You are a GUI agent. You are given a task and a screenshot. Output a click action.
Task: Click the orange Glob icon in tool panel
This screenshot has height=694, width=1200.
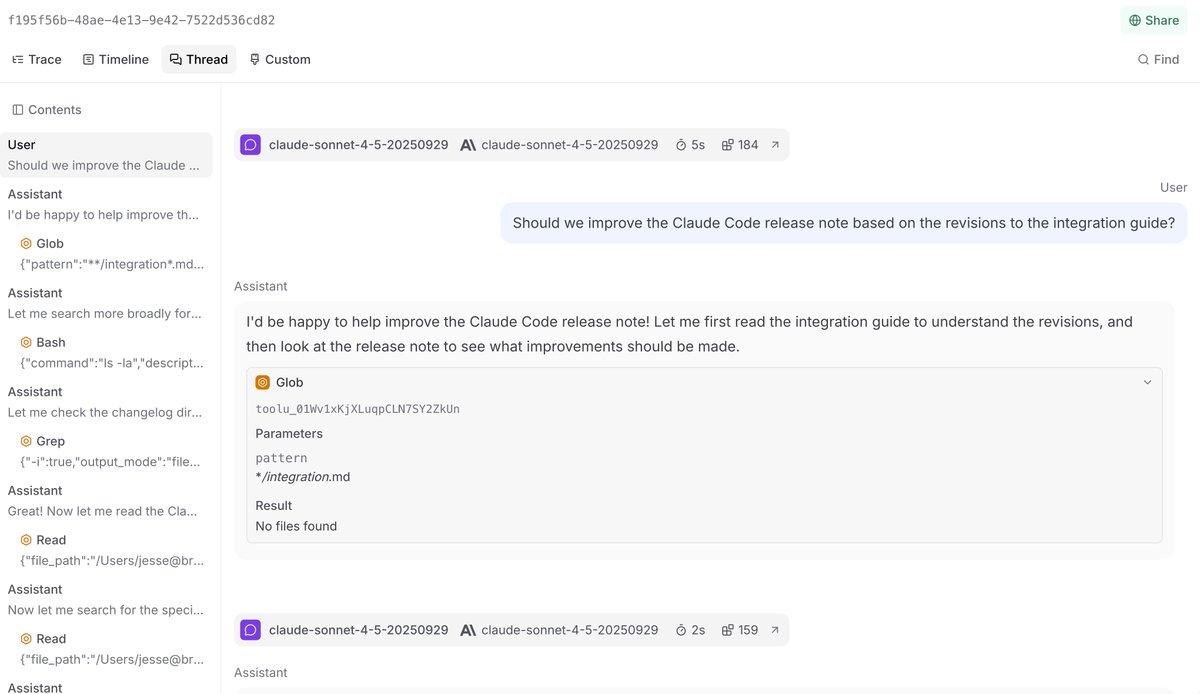point(263,383)
